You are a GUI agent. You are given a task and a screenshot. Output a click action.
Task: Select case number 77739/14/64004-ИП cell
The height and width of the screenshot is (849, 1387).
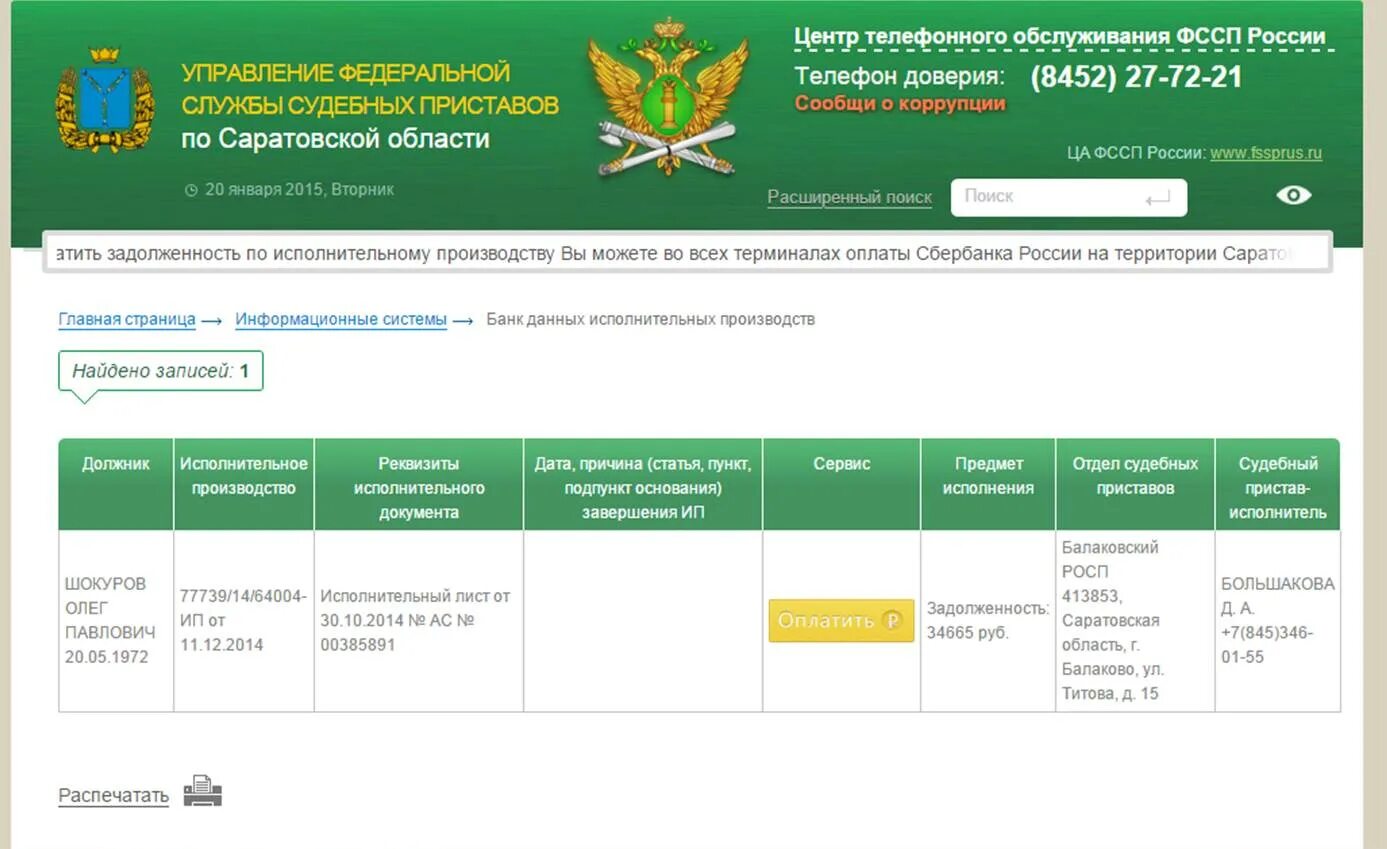pyautogui.click(x=244, y=621)
